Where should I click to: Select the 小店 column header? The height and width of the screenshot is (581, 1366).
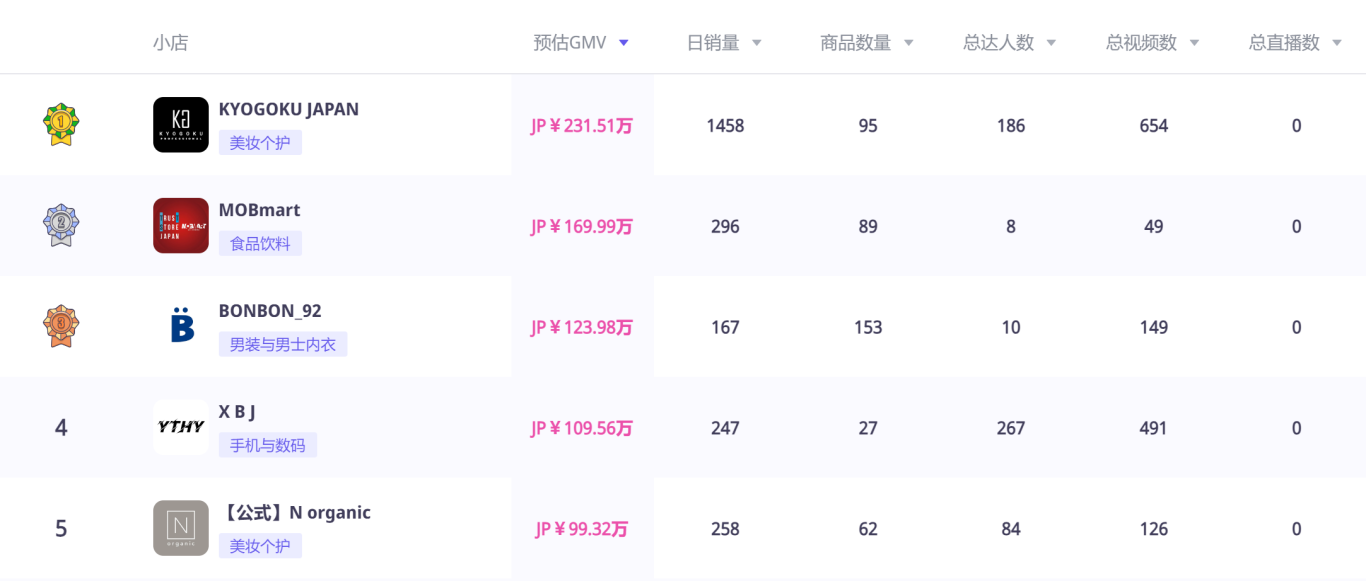[170, 43]
